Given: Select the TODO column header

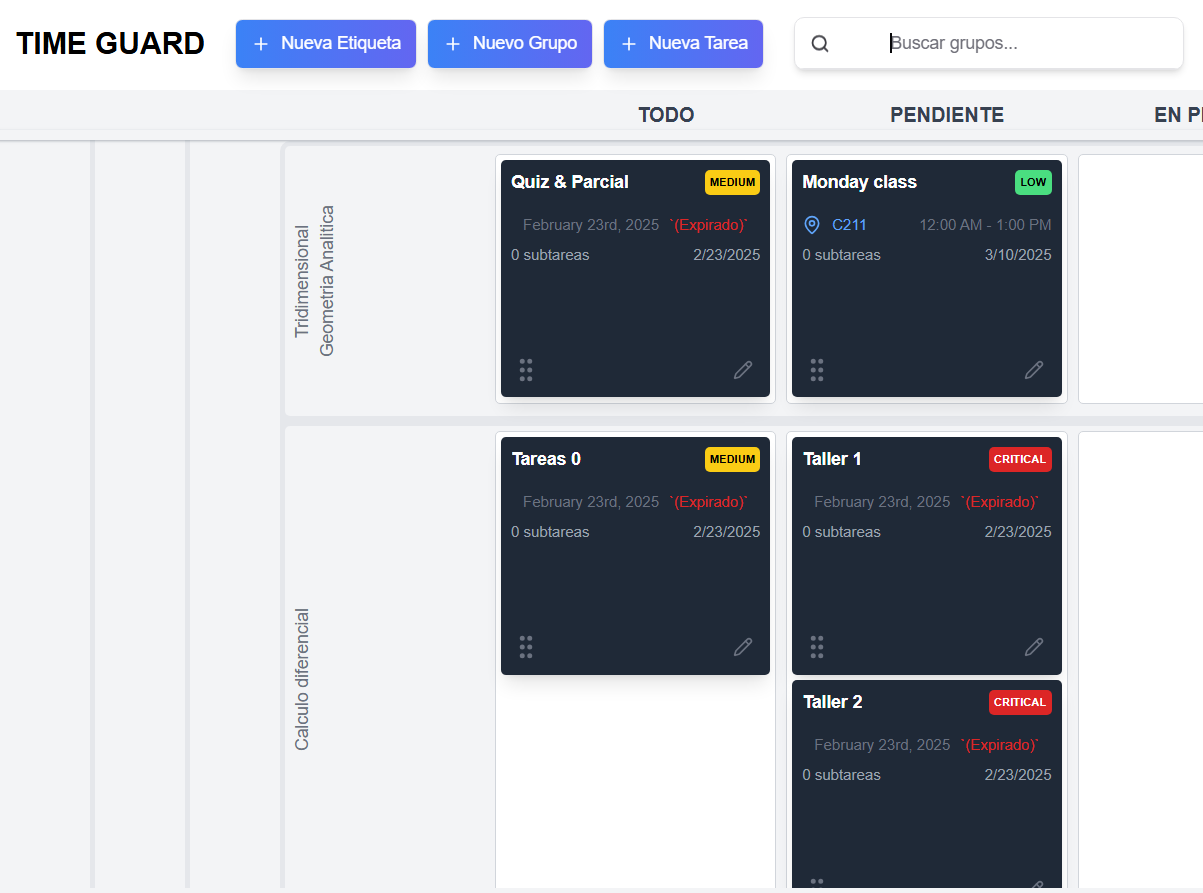Looking at the screenshot, I should tap(666, 115).
